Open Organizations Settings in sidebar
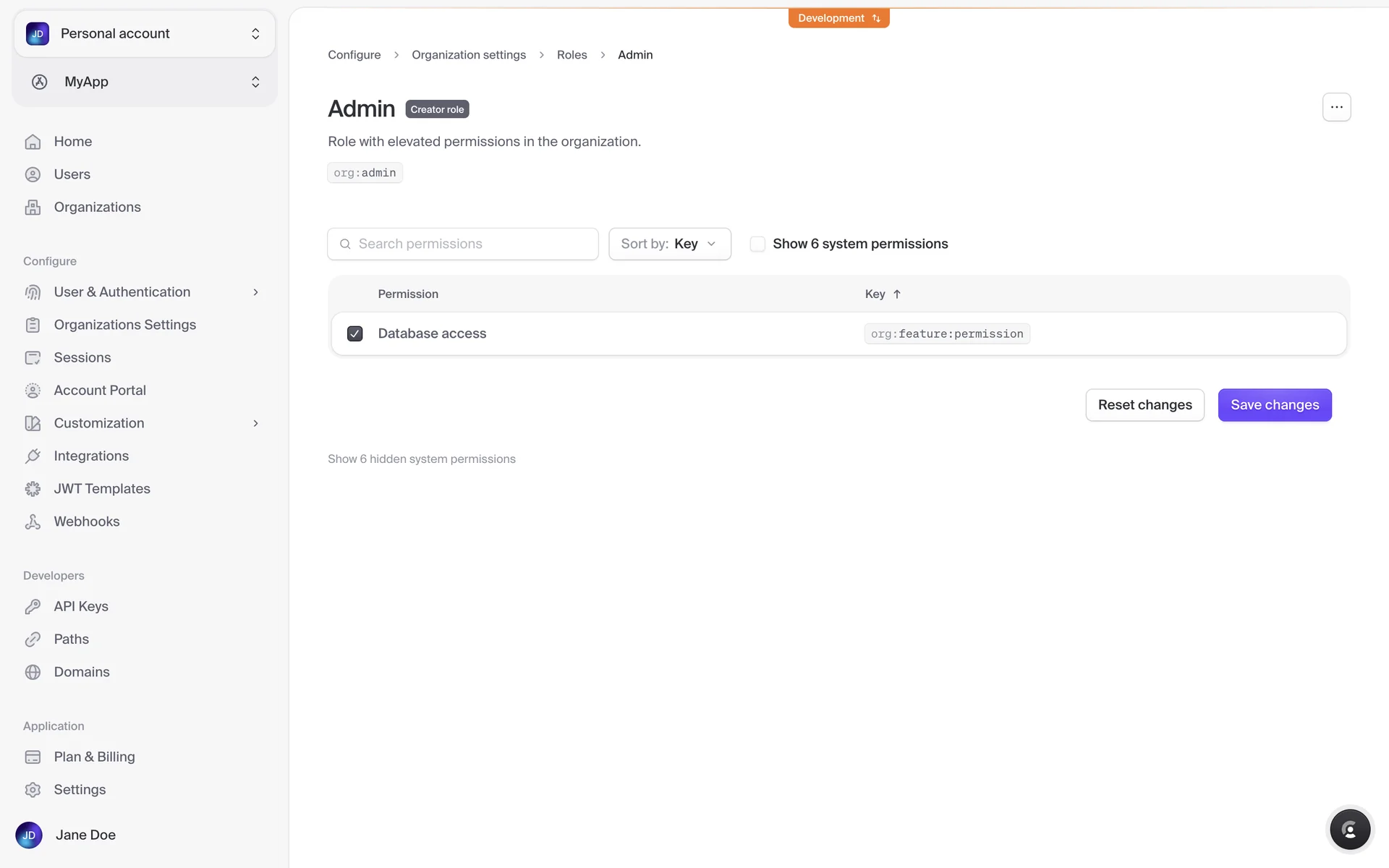This screenshot has width=1389, height=868. click(x=124, y=325)
